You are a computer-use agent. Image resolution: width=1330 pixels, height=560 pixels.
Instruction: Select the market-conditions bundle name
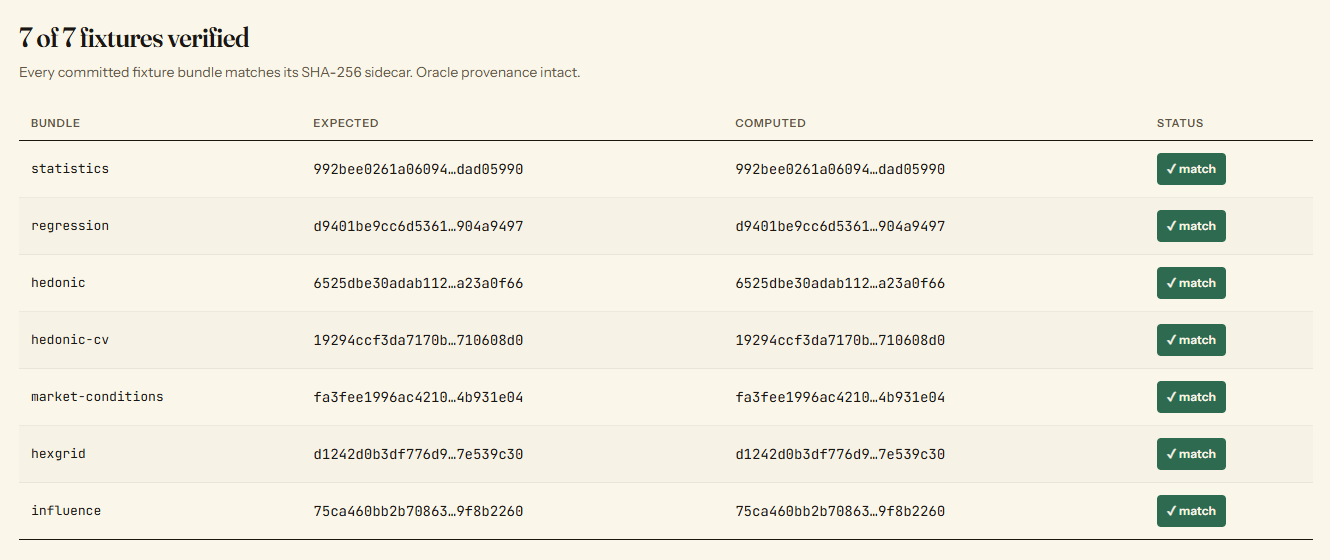(x=97, y=397)
